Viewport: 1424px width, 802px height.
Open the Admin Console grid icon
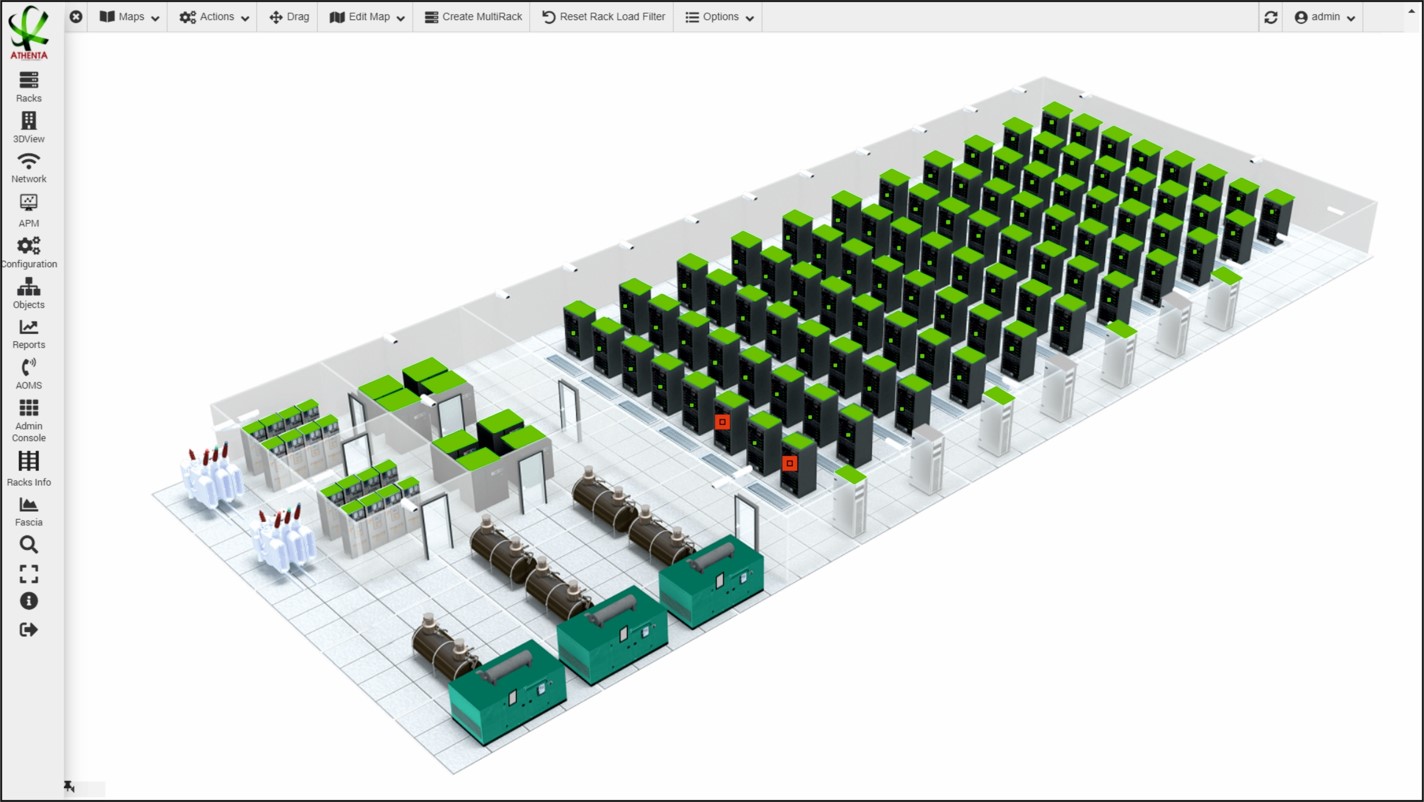(29, 419)
